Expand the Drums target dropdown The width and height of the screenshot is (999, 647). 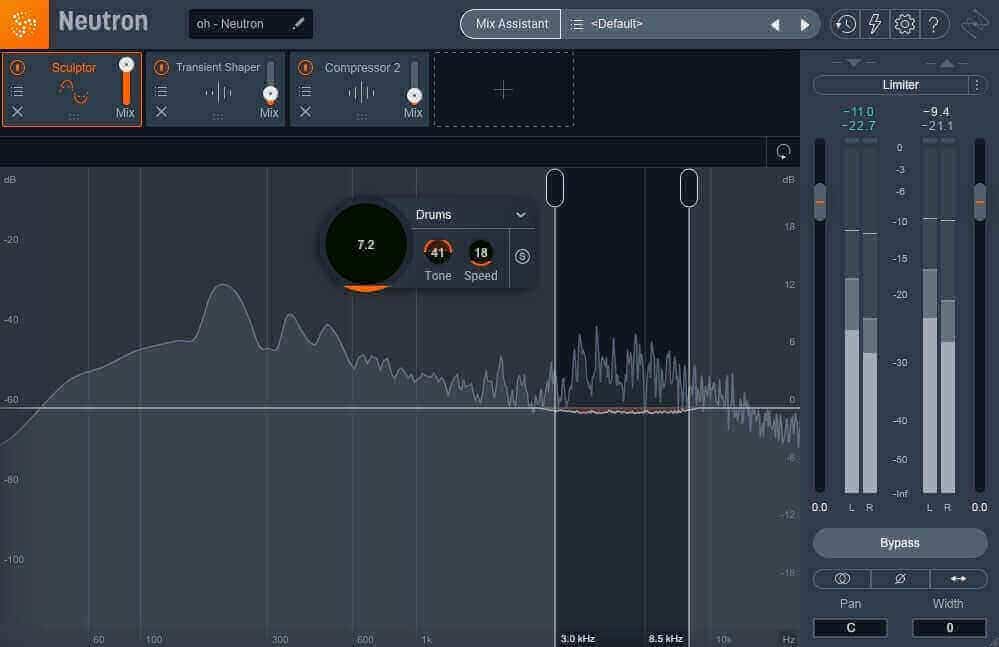pyautogui.click(x=521, y=215)
